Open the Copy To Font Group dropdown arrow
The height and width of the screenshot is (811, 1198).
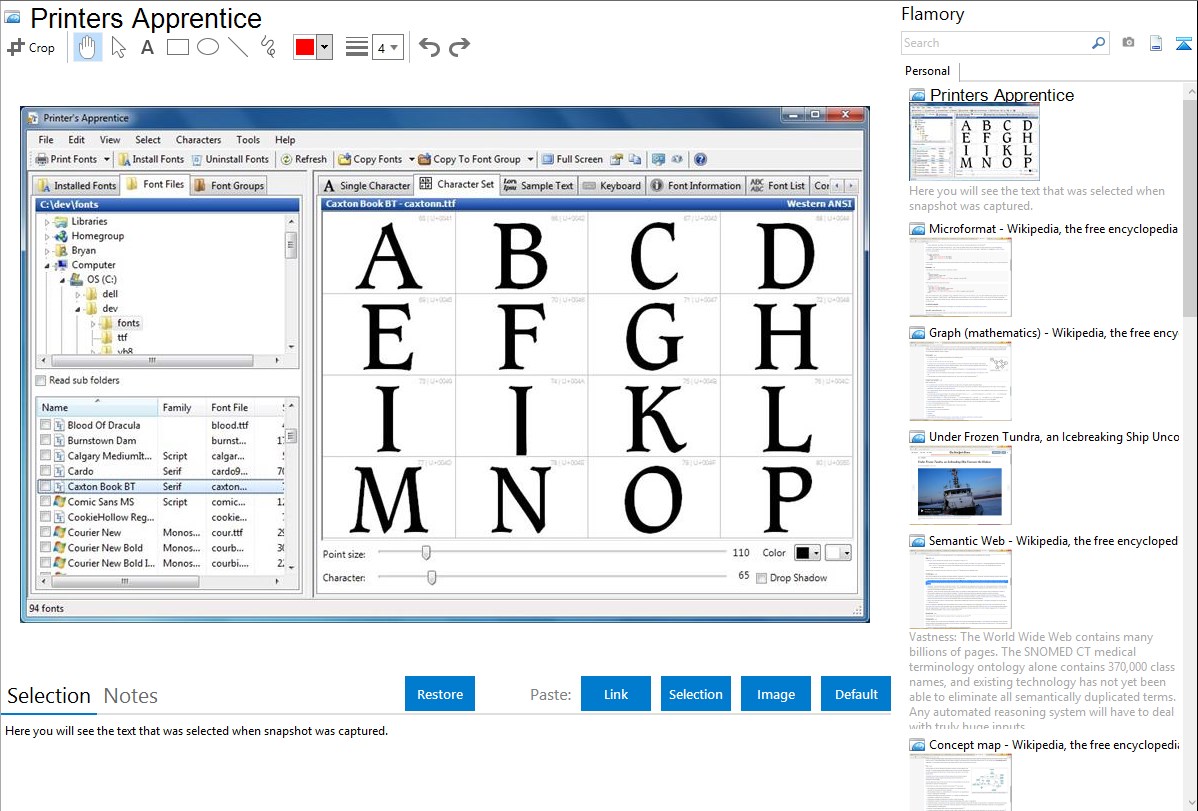530,159
